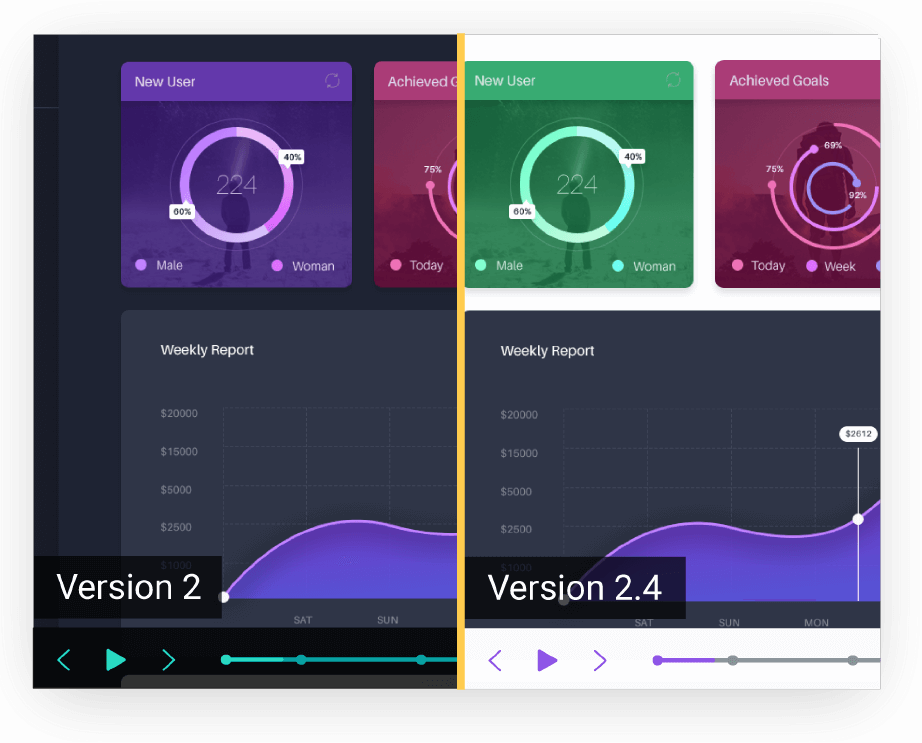
Task: Select Woman legend in green New User card
Action: click(x=644, y=266)
